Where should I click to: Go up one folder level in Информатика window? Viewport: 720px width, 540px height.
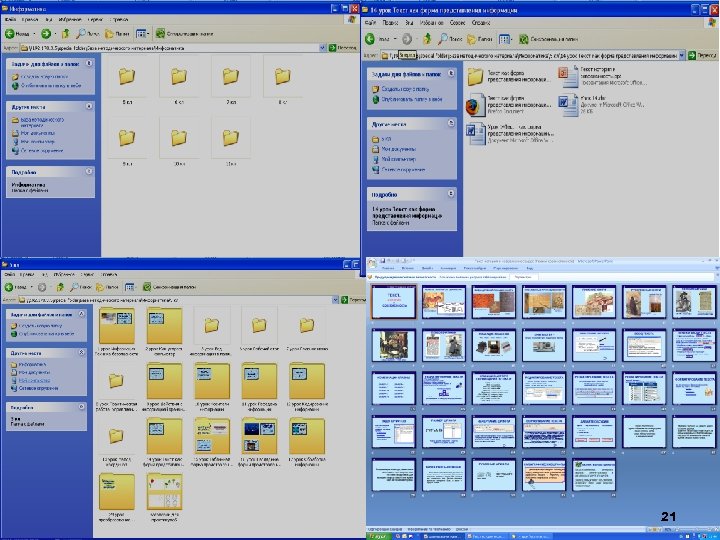pyautogui.click(x=66, y=34)
